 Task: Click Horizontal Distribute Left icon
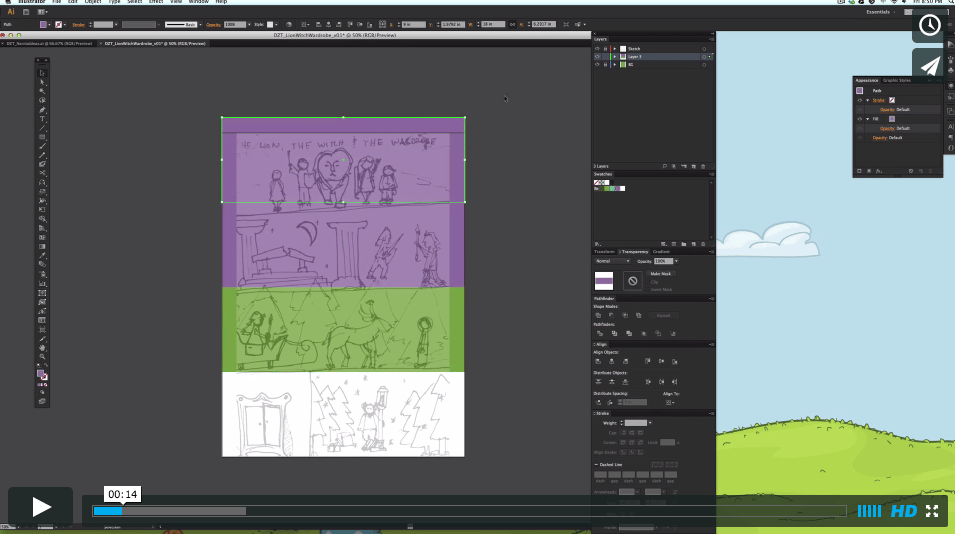[x=648, y=382]
